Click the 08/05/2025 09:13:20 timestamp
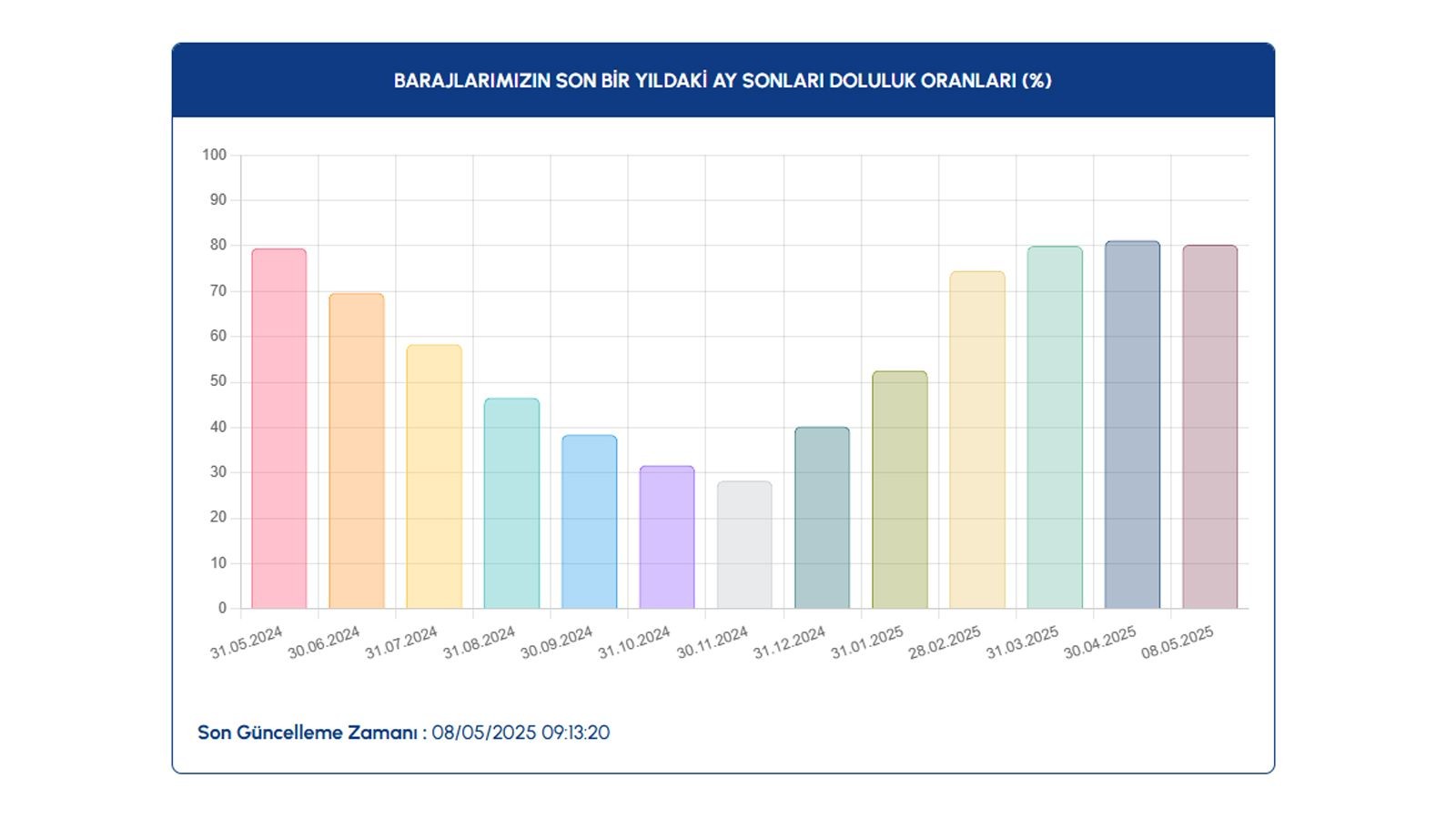The width and height of the screenshot is (1456, 819). pos(521,733)
